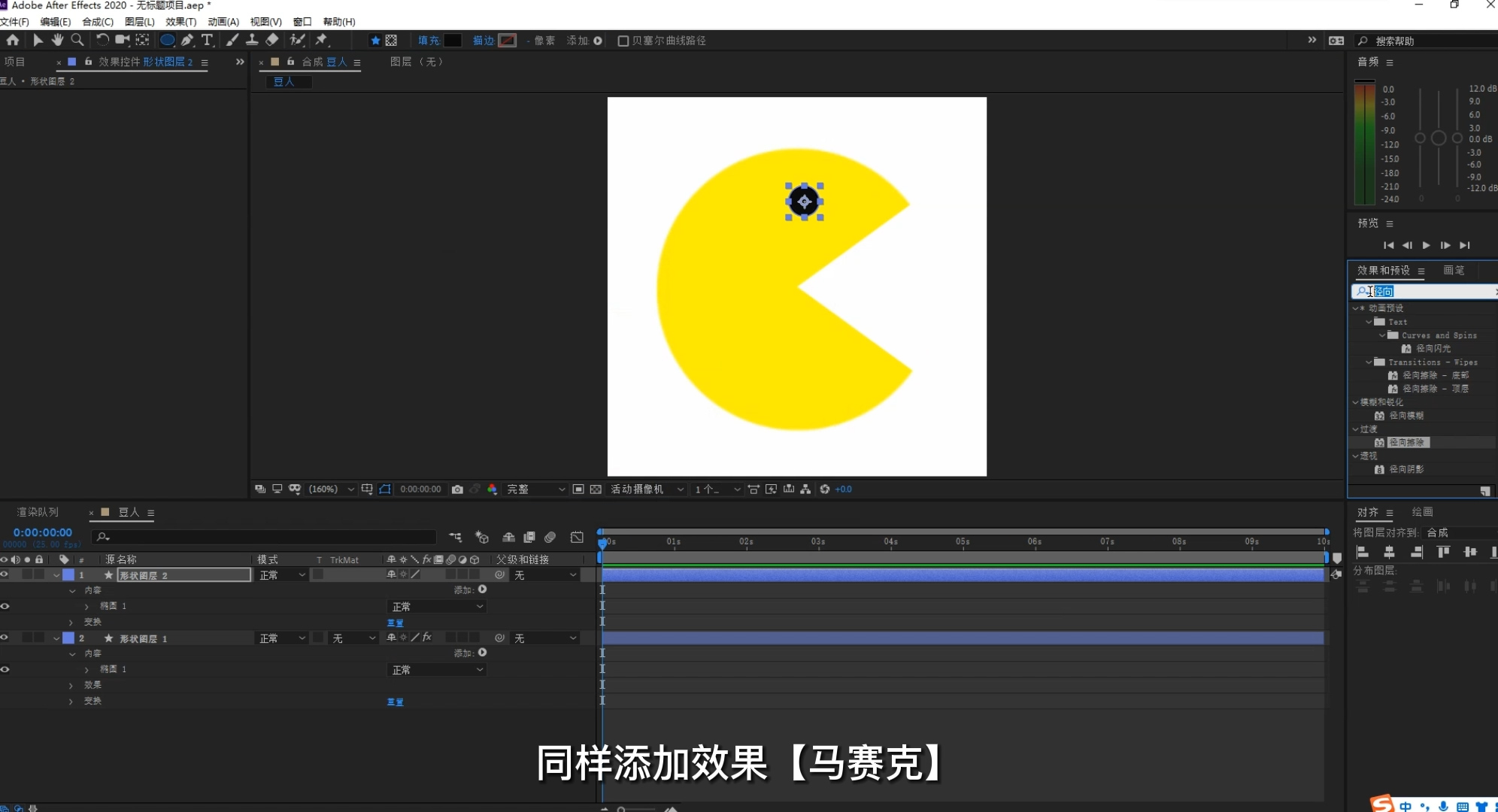
Task: Click the reset exposure icon
Action: coord(825,489)
